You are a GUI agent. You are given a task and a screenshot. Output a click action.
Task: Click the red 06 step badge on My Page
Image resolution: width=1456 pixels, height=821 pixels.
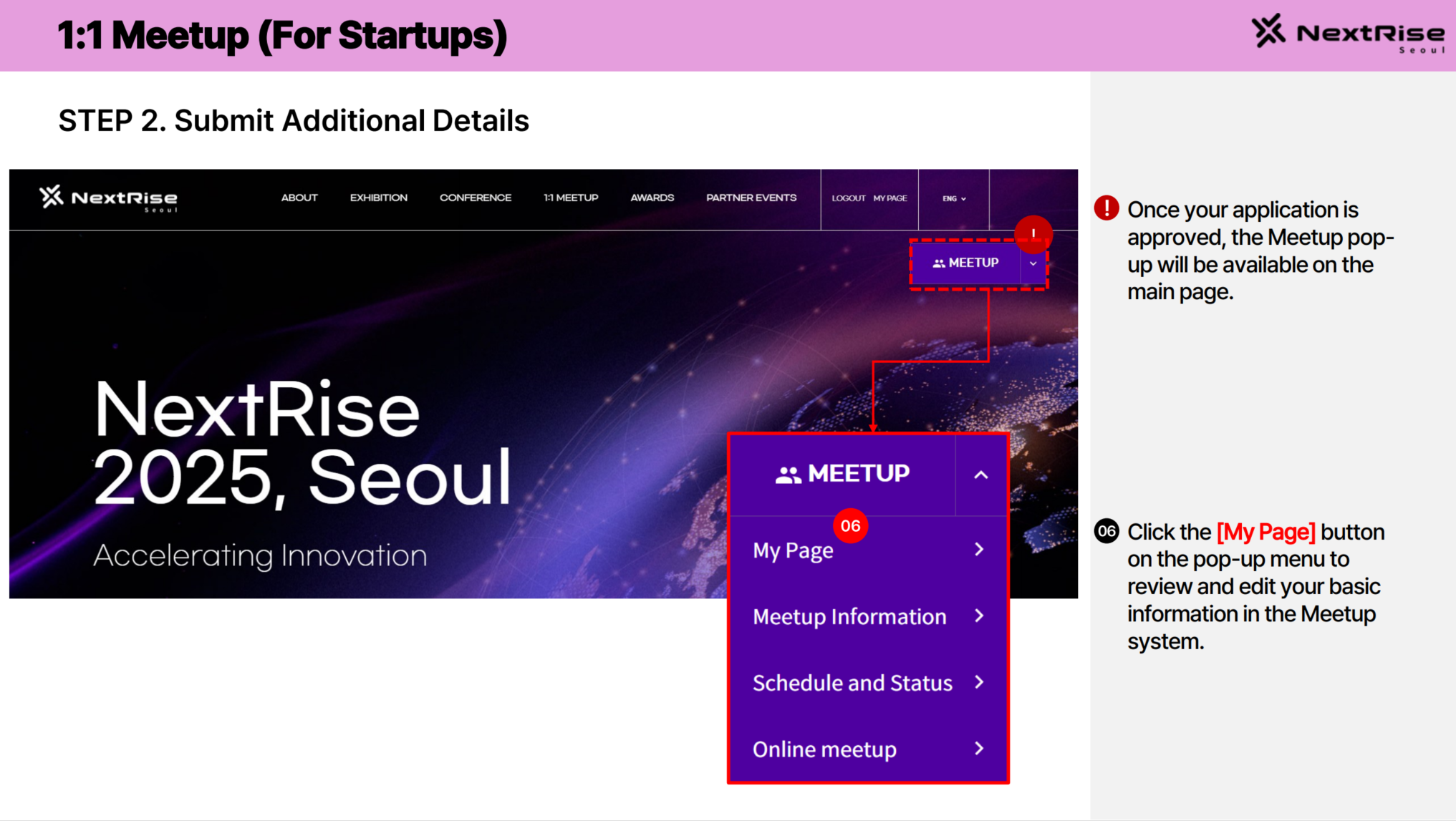pos(852,525)
